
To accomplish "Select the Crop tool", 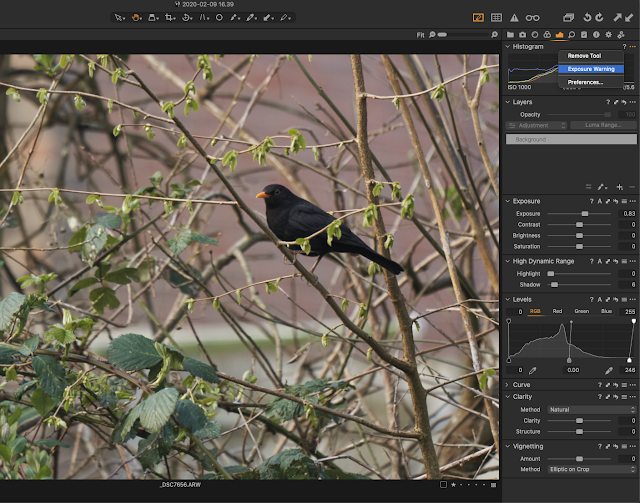I will pos(169,18).
